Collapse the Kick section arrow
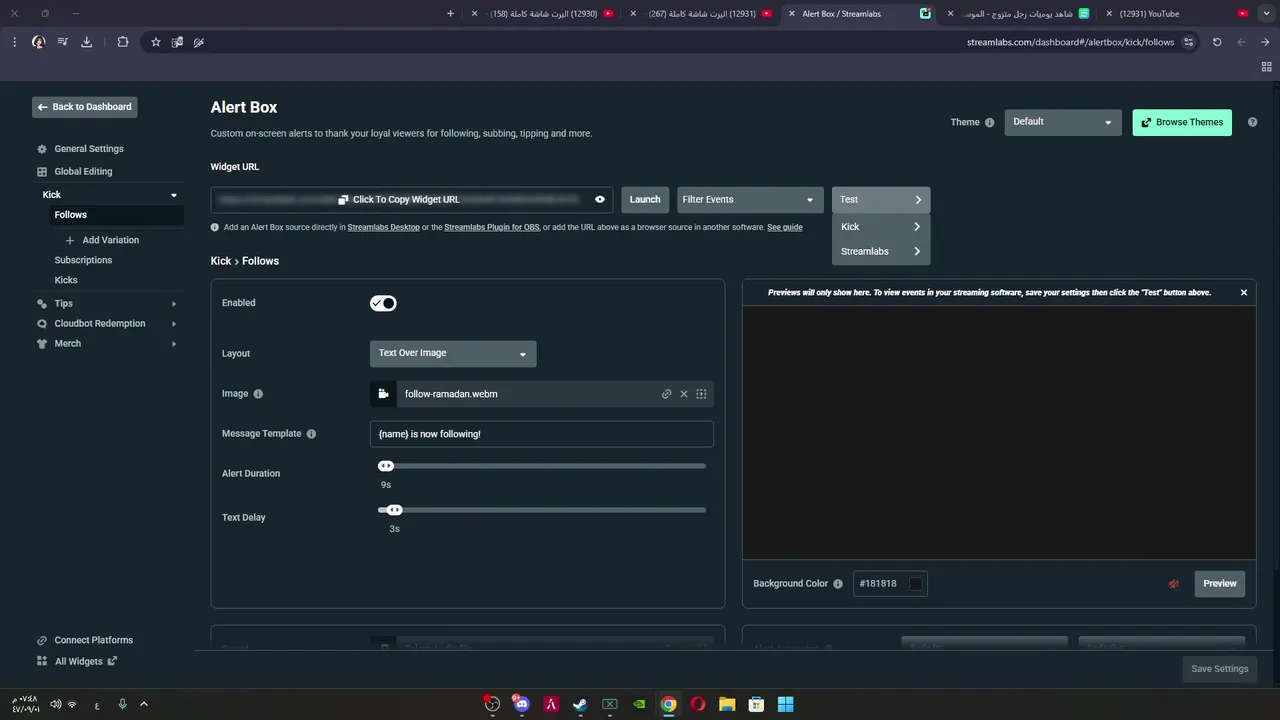Screen dimensions: 1280x720 pos(174,195)
